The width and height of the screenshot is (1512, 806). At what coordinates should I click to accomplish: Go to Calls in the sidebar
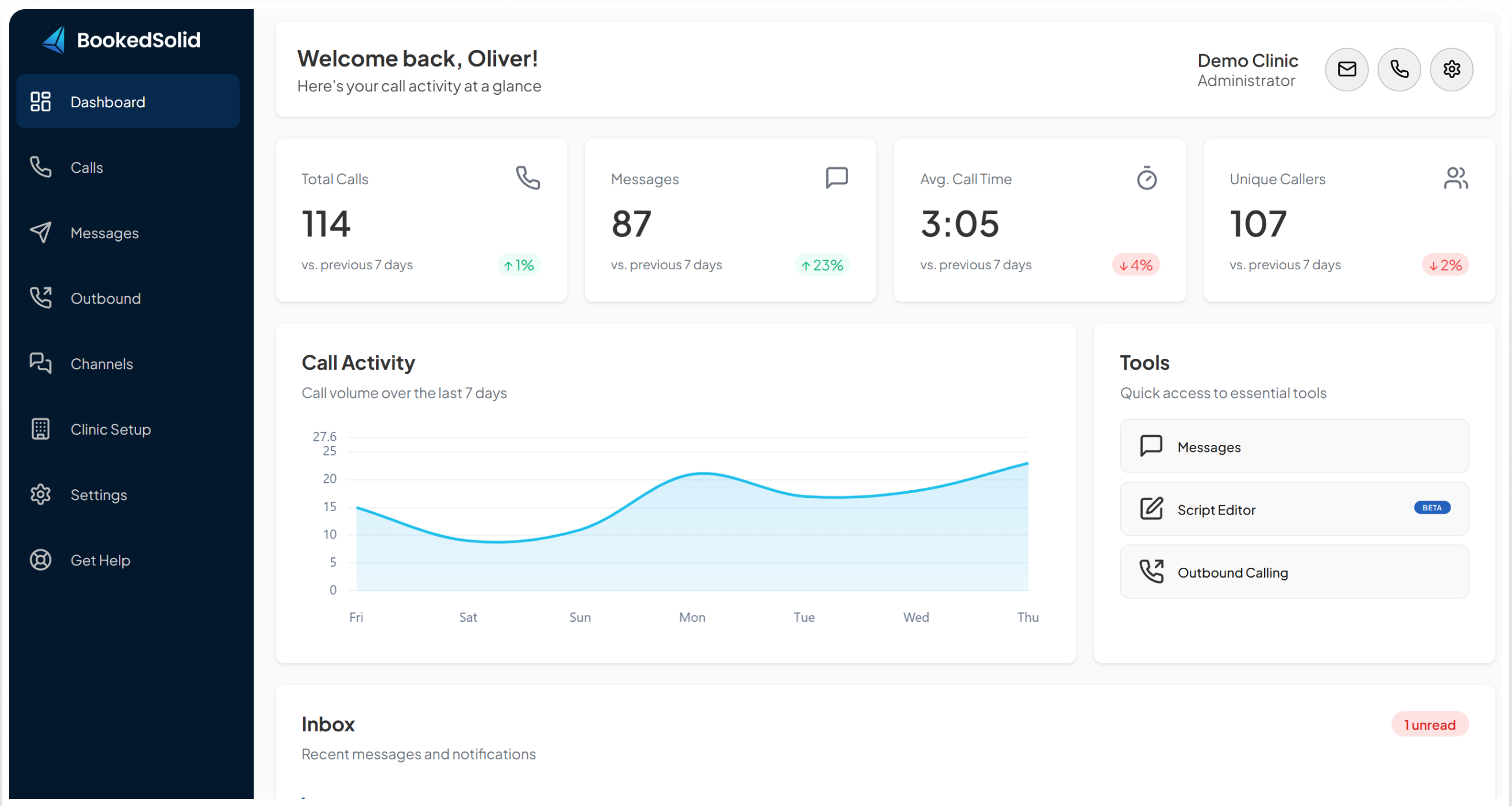click(x=86, y=168)
